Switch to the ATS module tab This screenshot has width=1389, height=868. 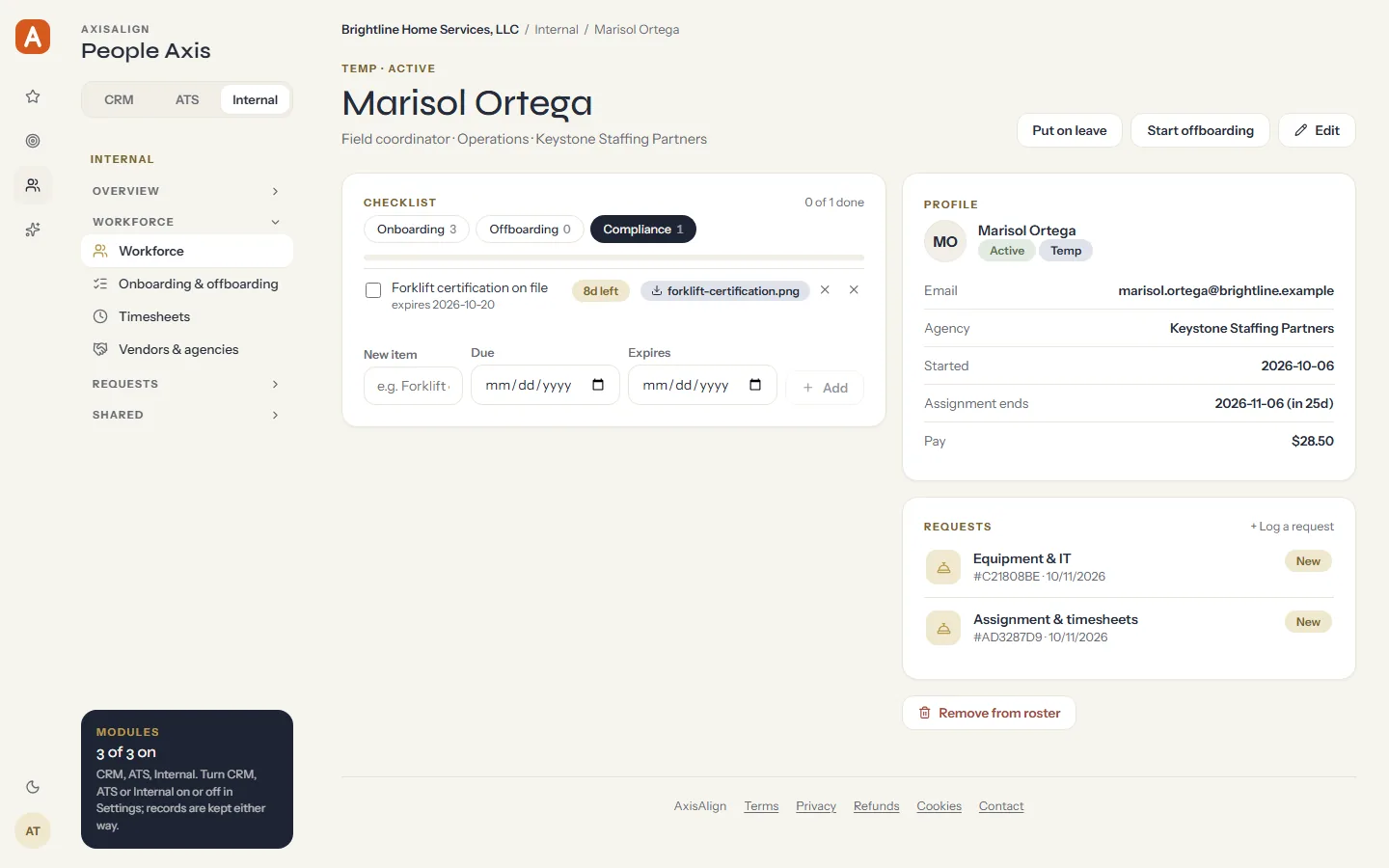tap(187, 99)
